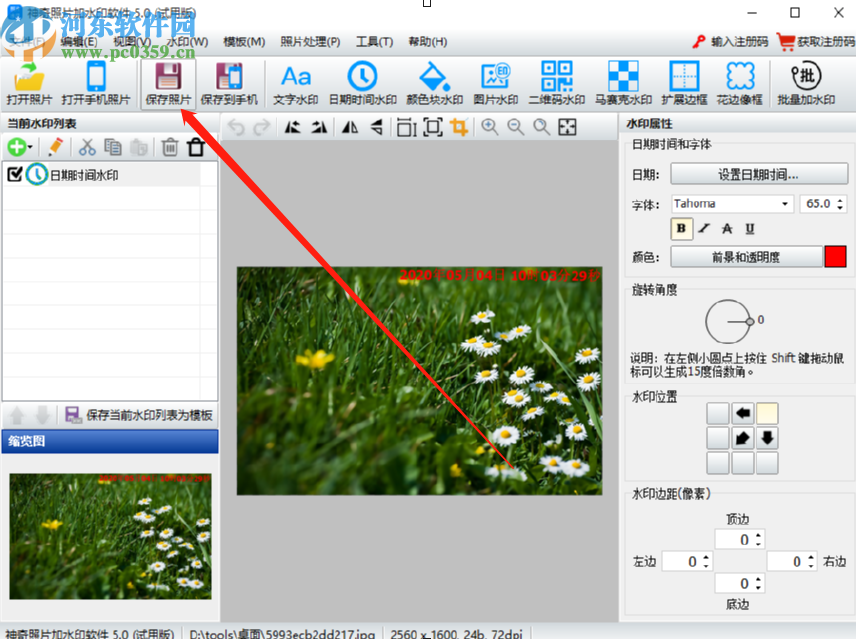
Task: Select 日期时间水印 list row
Action: (x=110, y=175)
